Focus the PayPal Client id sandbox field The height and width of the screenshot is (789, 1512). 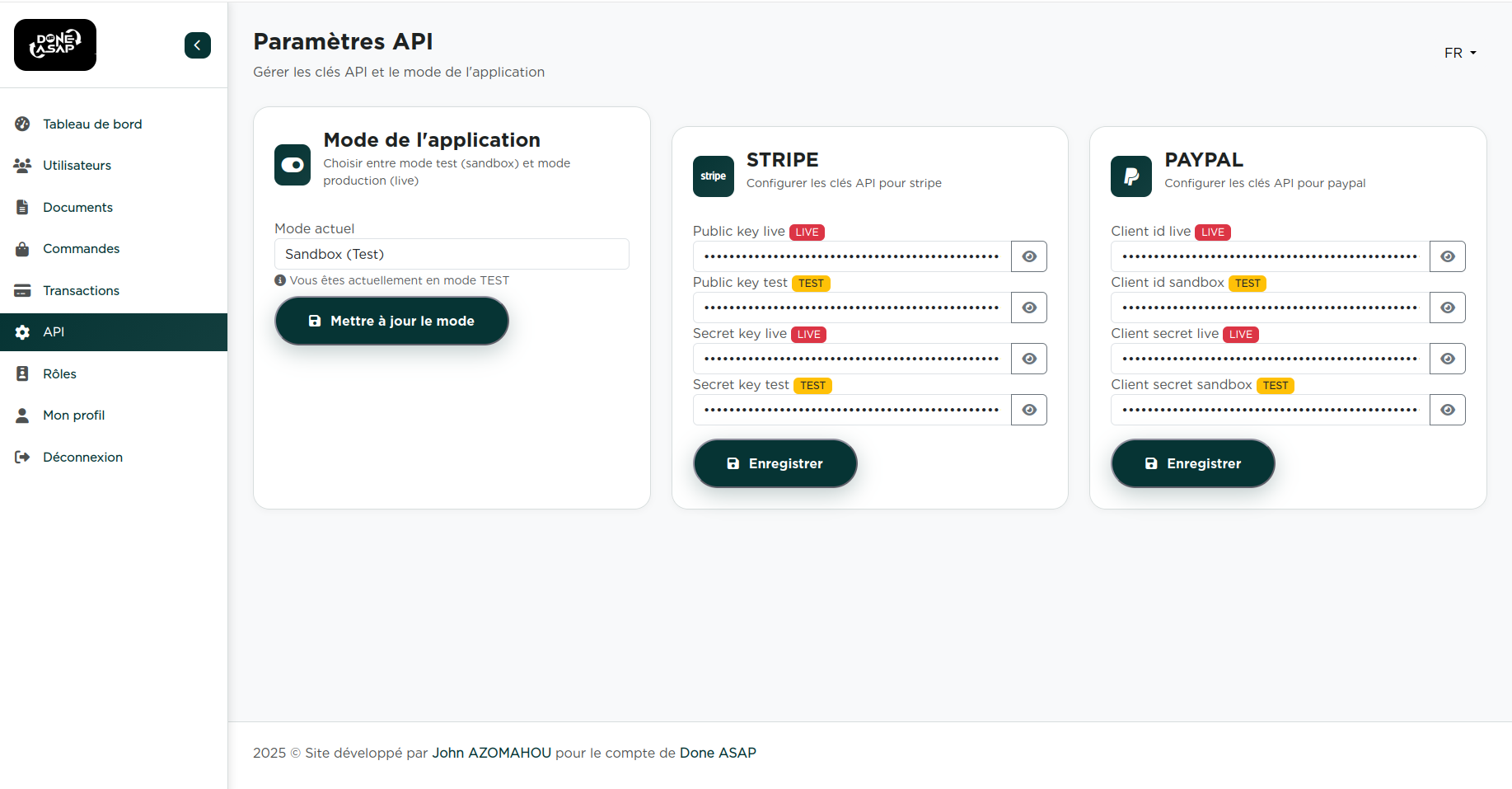click(1269, 308)
